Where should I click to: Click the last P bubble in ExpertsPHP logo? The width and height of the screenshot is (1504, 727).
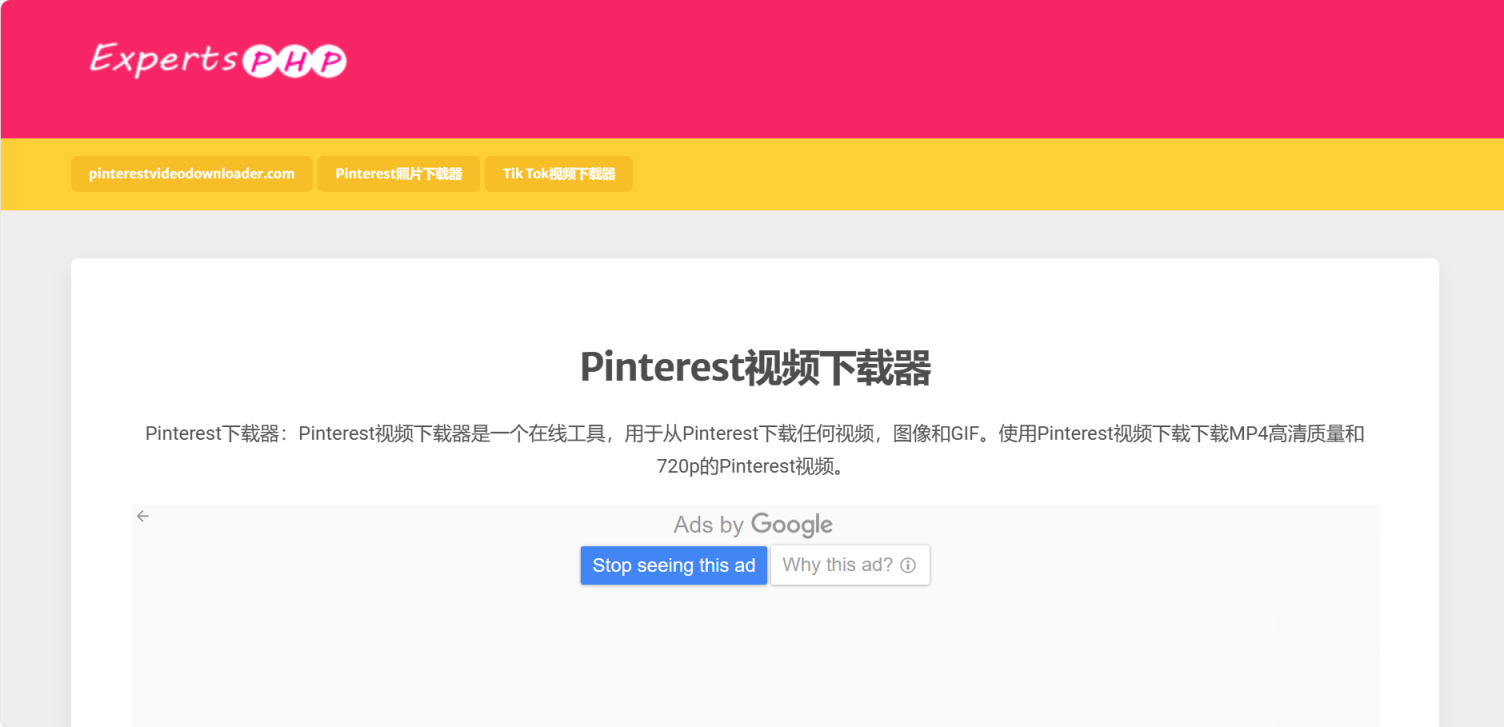coord(327,61)
